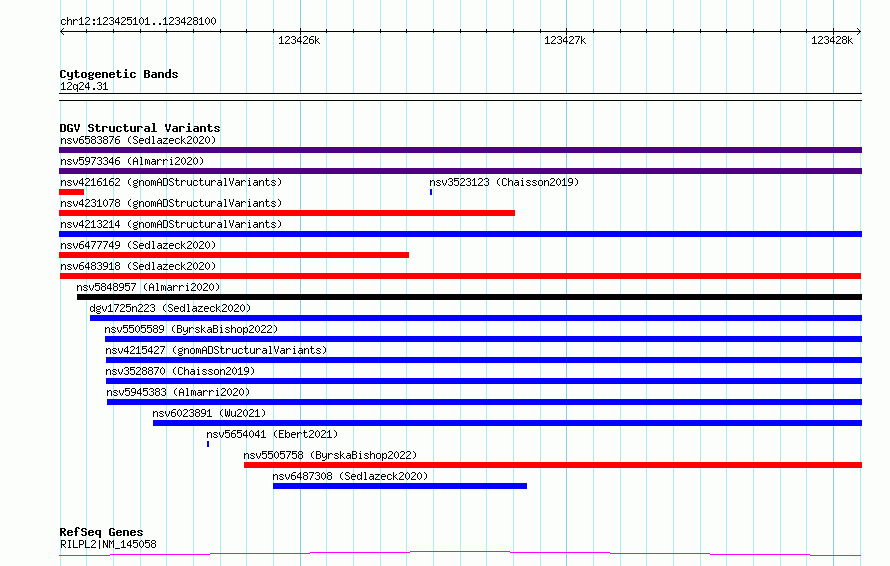Open the nsv5848957 (Almarri2020) label
890x566 pixels.
(x=148, y=287)
